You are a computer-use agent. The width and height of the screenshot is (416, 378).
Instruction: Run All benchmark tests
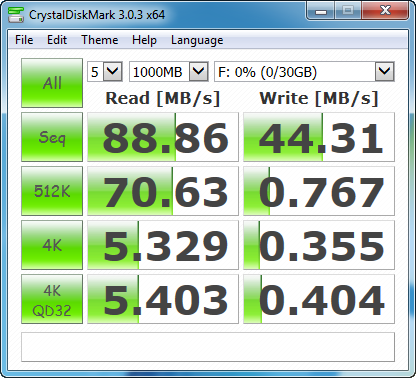click(52, 83)
